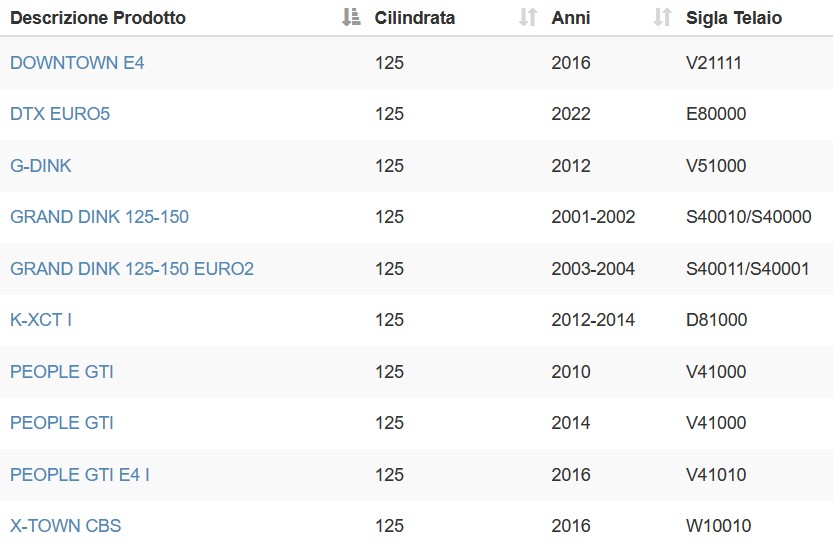Image resolution: width=833 pixels, height=546 pixels.
Task: Follow the K-XCT I link
Action: point(41,320)
